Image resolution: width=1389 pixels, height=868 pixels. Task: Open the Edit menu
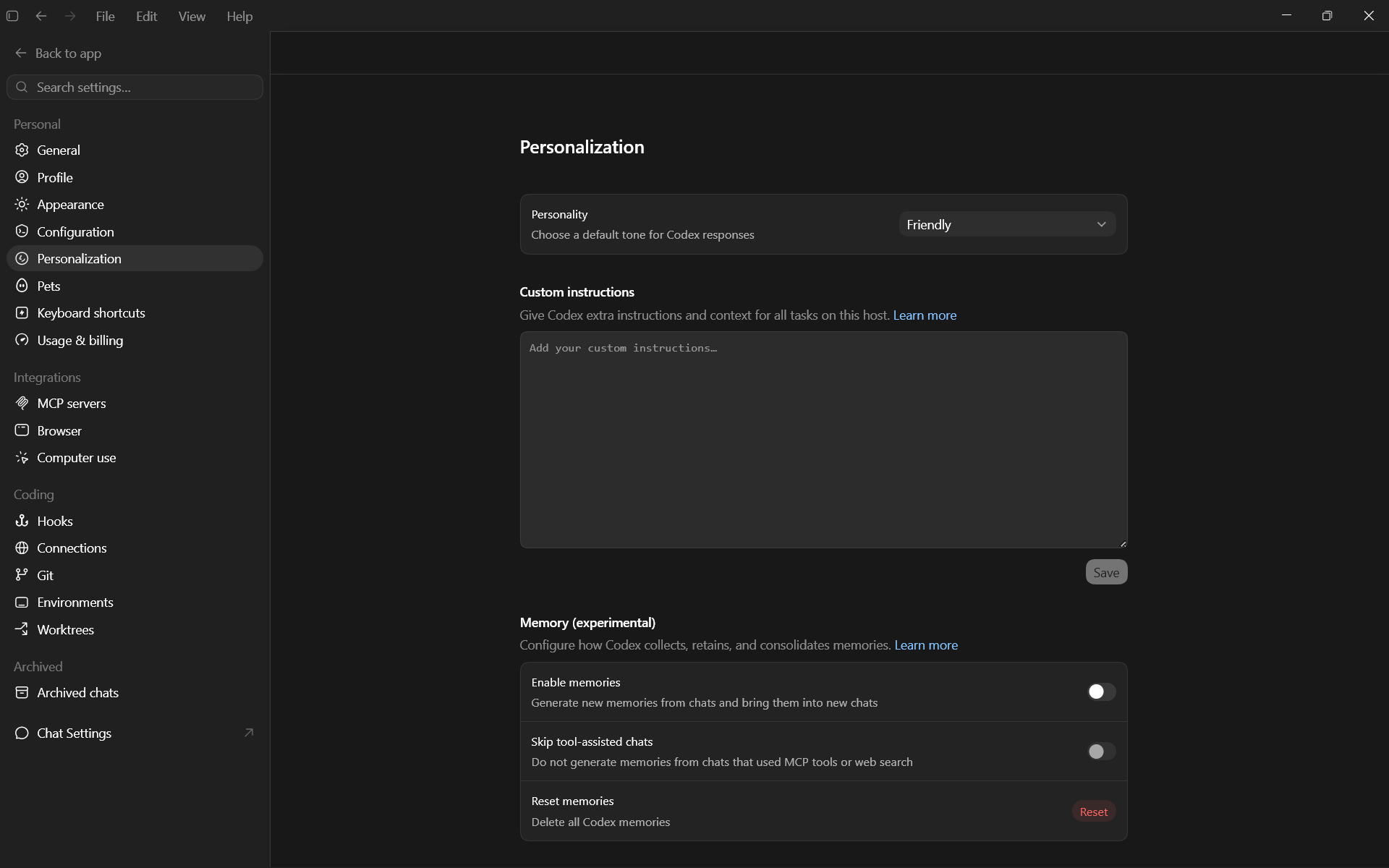146,16
